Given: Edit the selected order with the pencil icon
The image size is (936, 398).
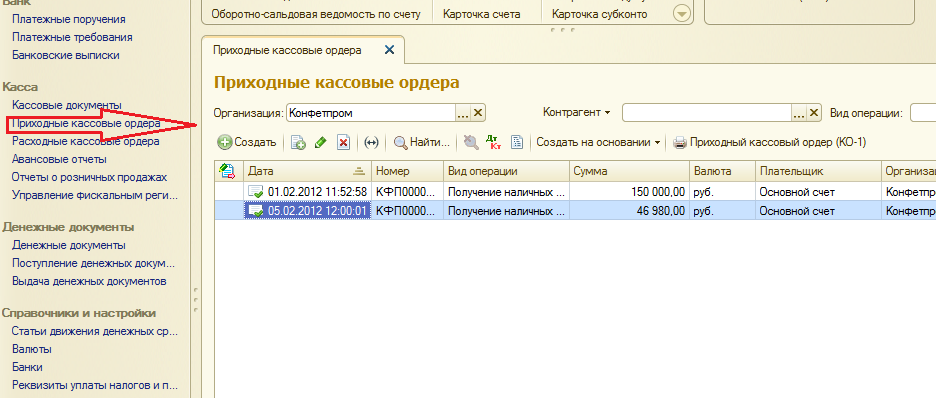Looking at the screenshot, I should (321, 143).
